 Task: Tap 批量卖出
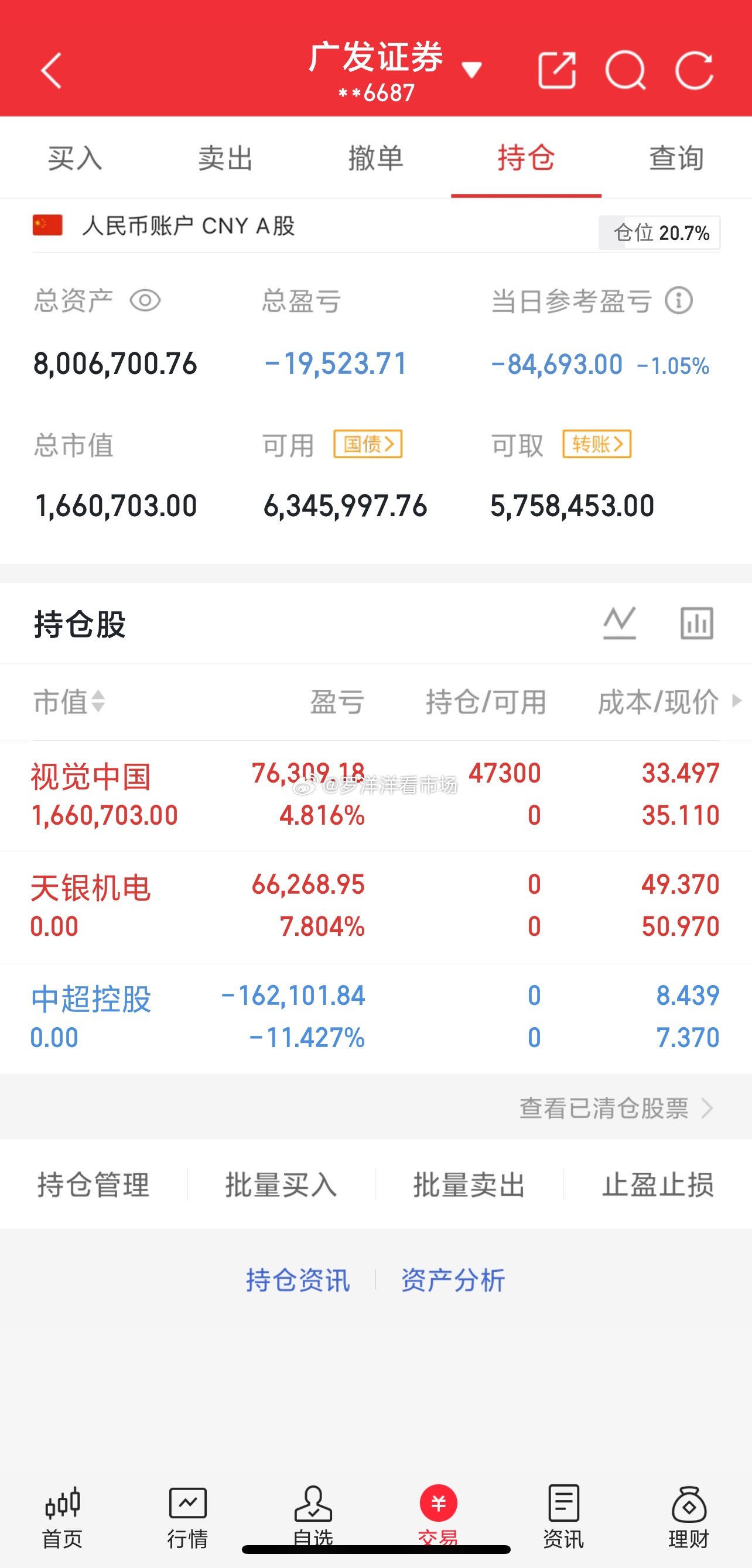469,1185
